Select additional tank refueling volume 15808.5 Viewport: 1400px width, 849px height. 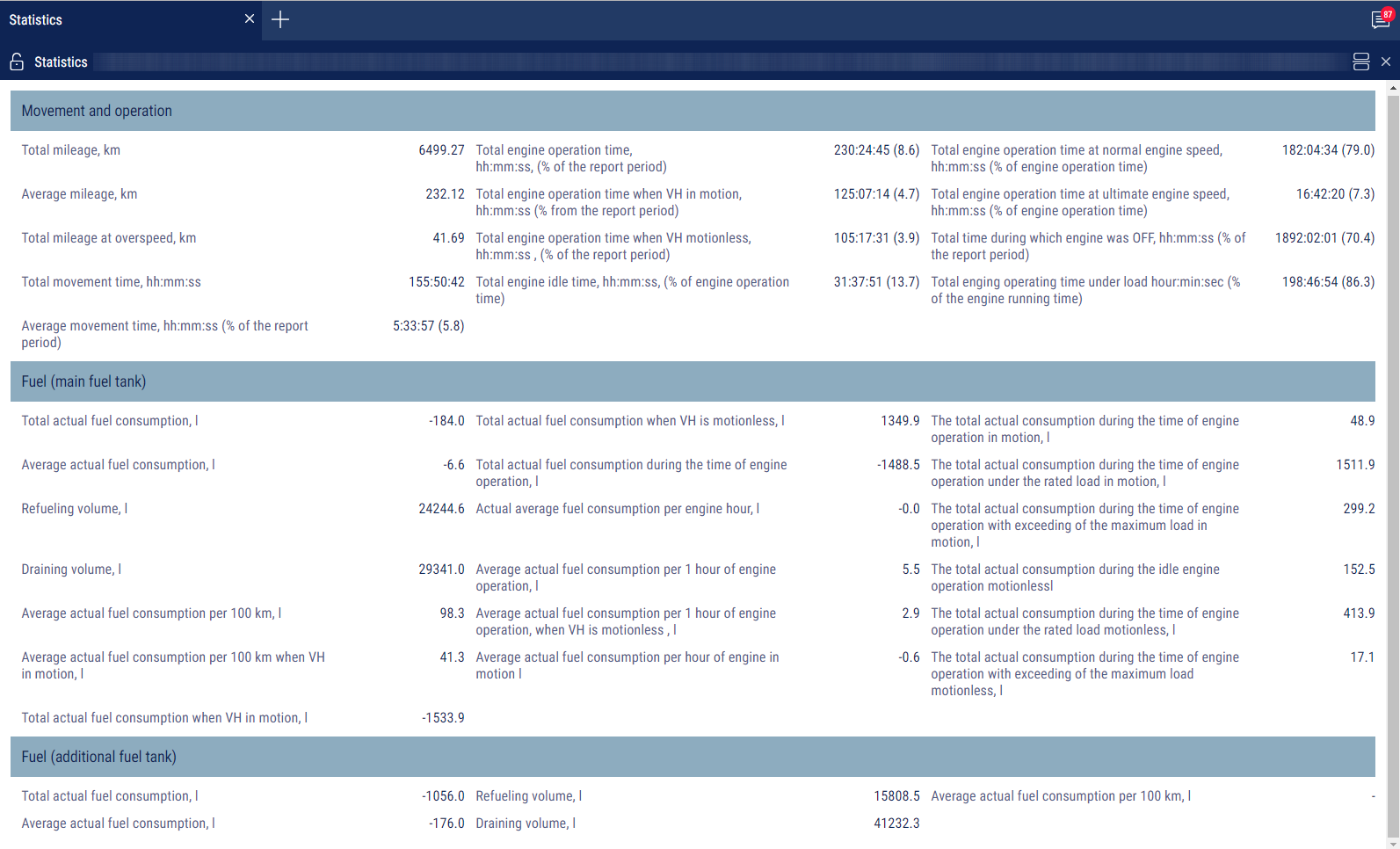896,796
